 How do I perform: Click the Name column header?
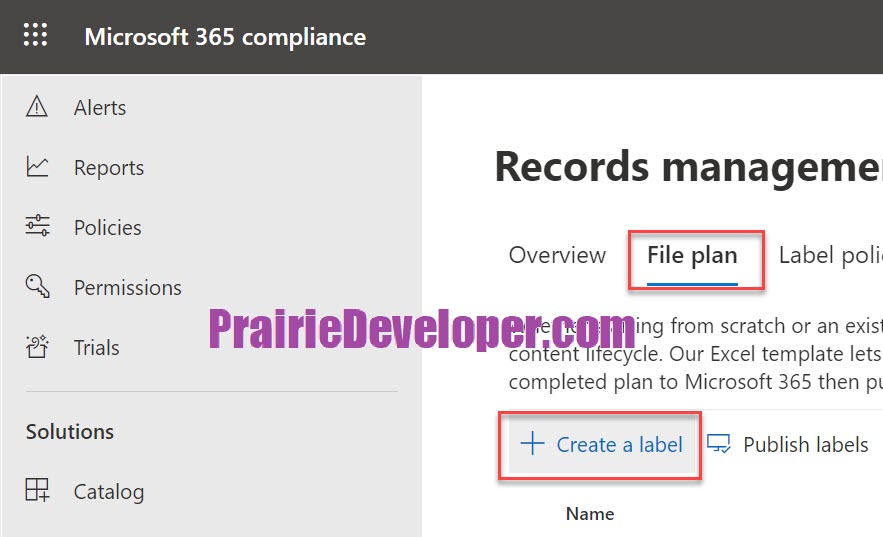pyautogui.click(x=590, y=513)
